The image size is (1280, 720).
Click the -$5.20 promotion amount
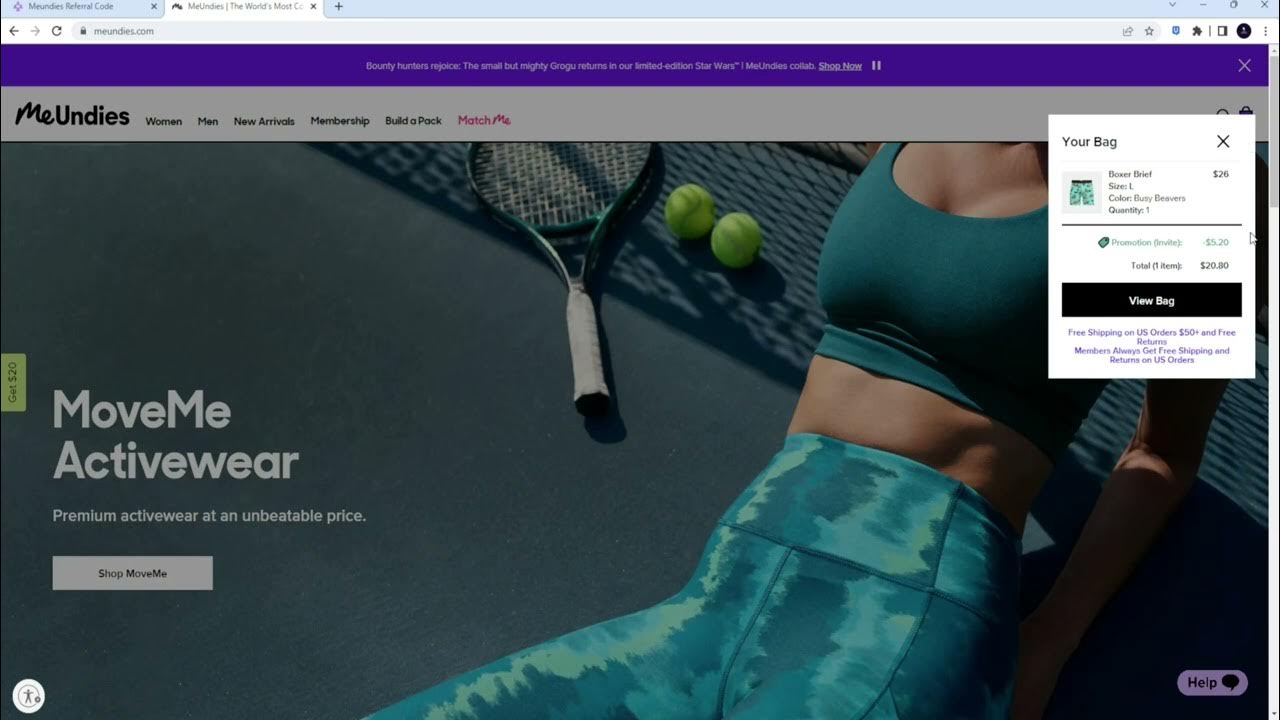1215,242
